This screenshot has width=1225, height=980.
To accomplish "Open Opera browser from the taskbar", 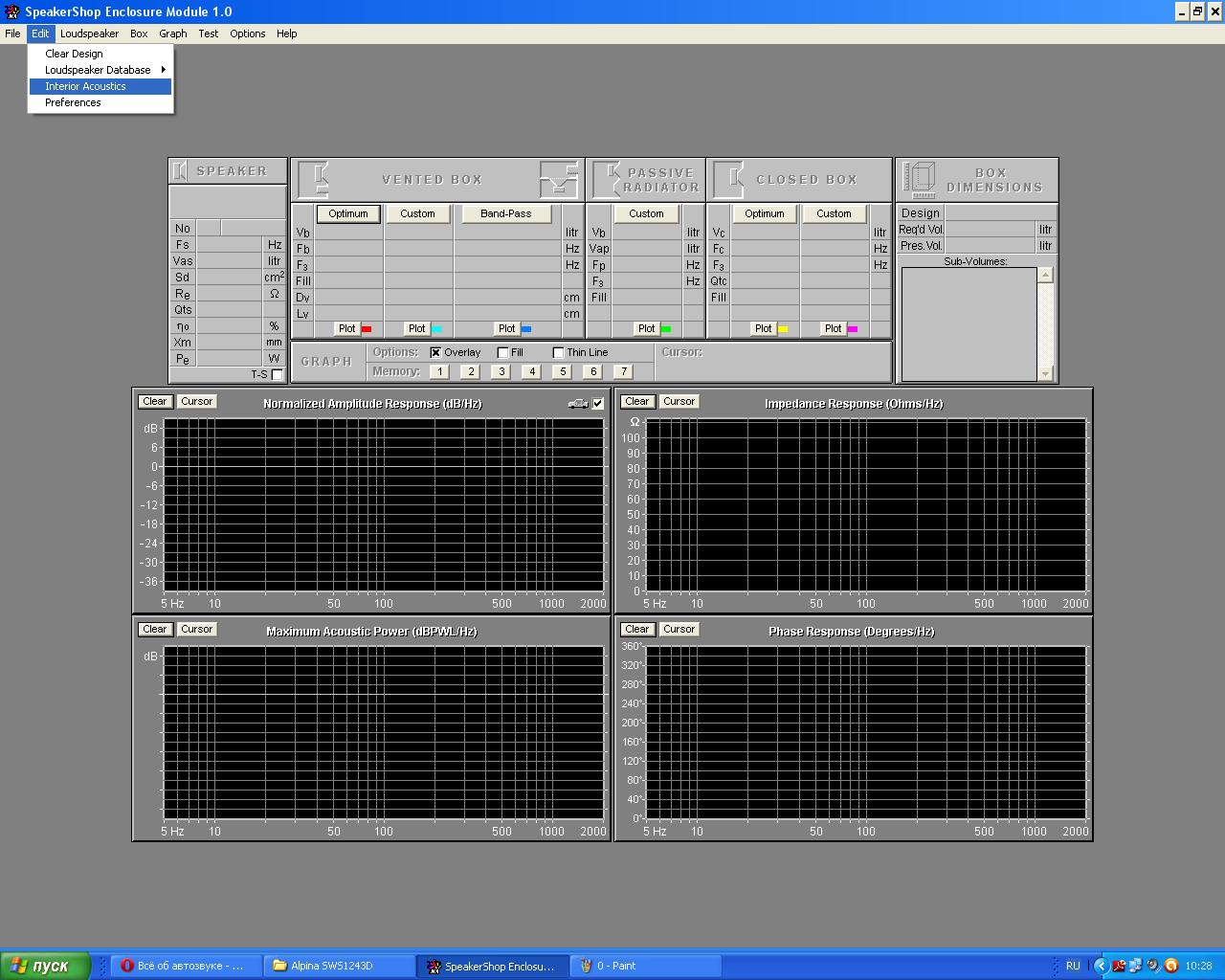I will (x=180, y=966).
